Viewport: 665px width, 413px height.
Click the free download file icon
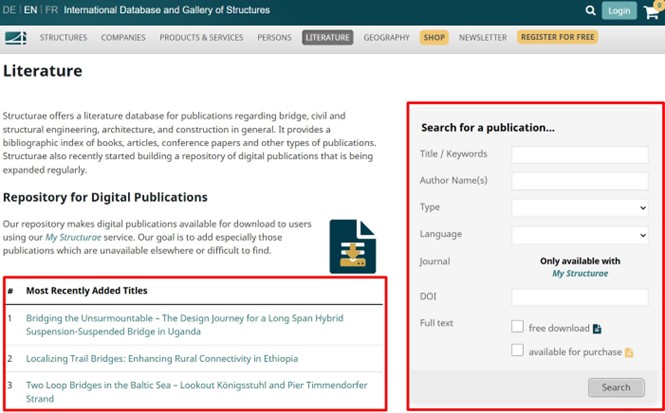(597, 328)
